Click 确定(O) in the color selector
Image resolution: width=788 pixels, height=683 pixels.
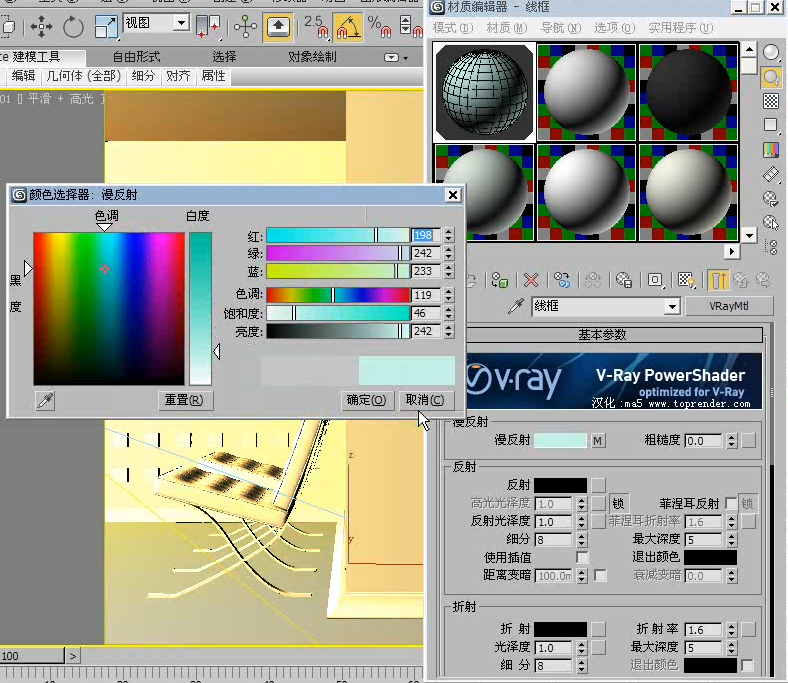tap(367, 401)
